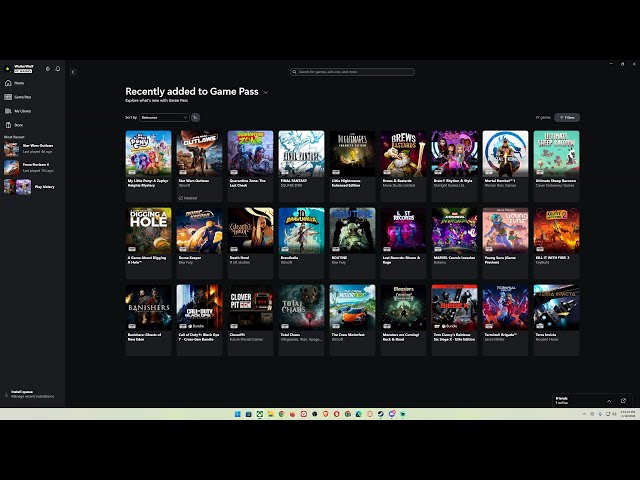Image resolution: width=640 pixels, height=480 pixels.
Task: Open the Mortal Kombat 1 game card
Action: tap(505, 166)
